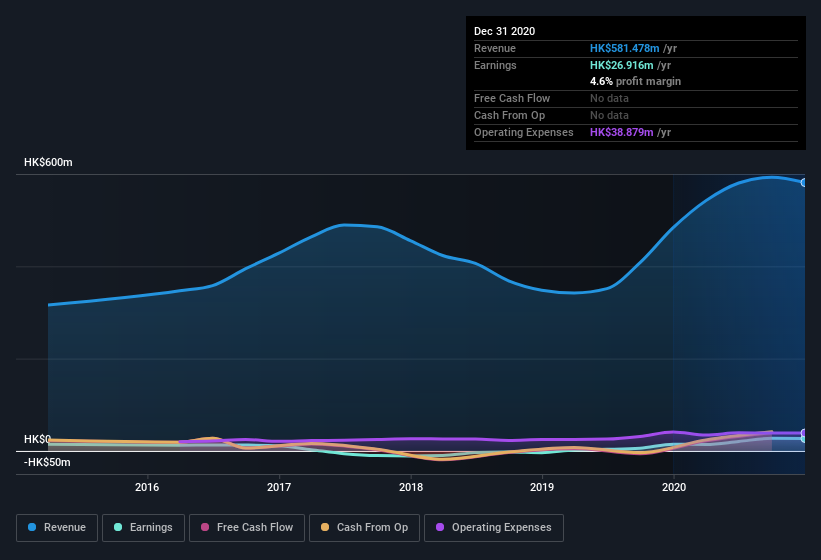Select the 2020 x-axis label
The height and width of the screenshot is (560, 821).
click(x=674, y=487)
